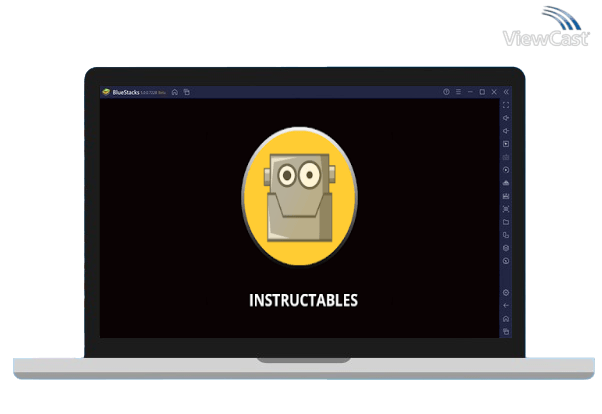Screen dimensions: 602x414
Task: Open recent apps icon at sidebar bottom
Action: 506,332
